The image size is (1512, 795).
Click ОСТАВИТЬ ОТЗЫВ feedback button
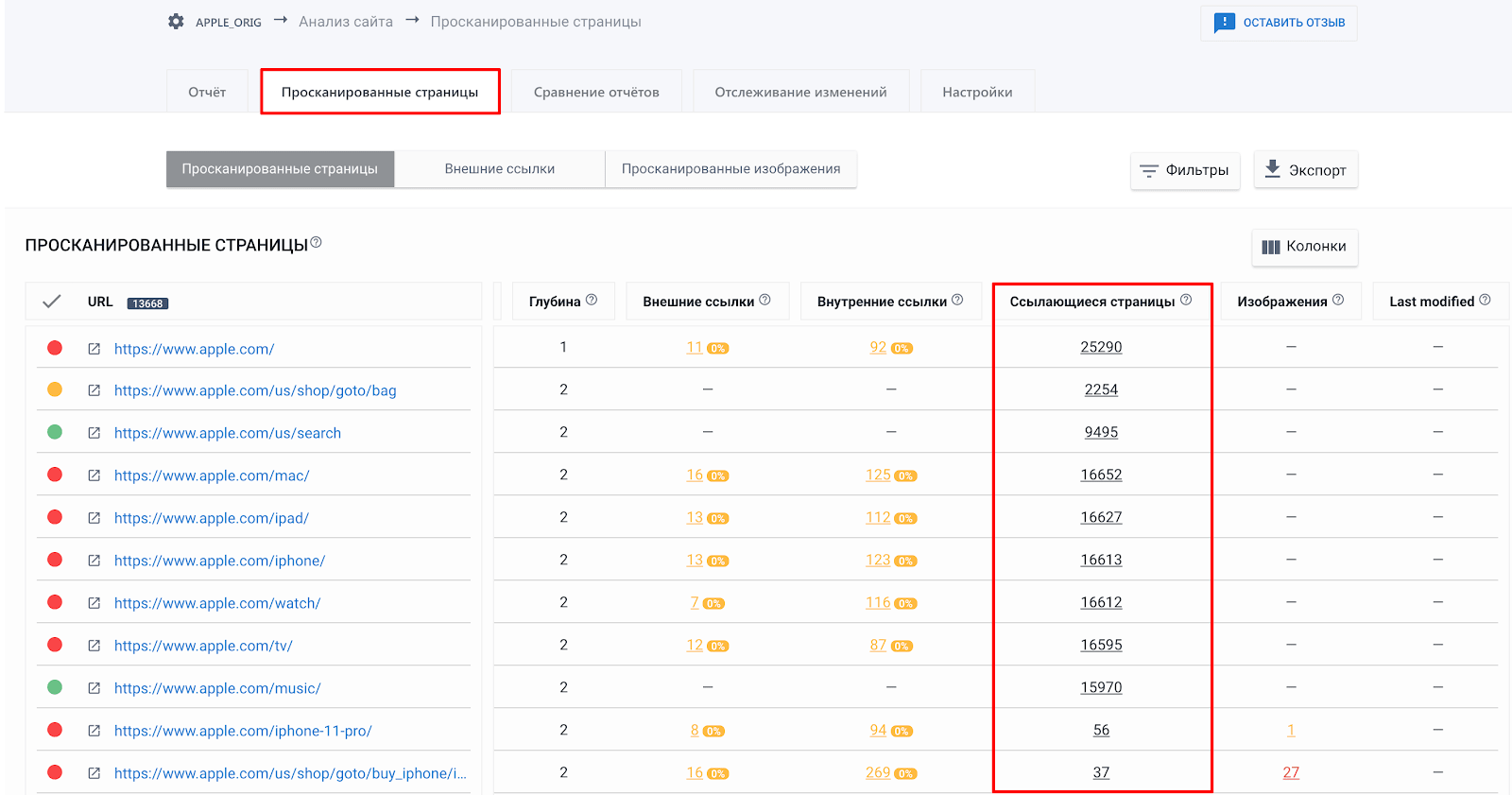point(1279,23)
